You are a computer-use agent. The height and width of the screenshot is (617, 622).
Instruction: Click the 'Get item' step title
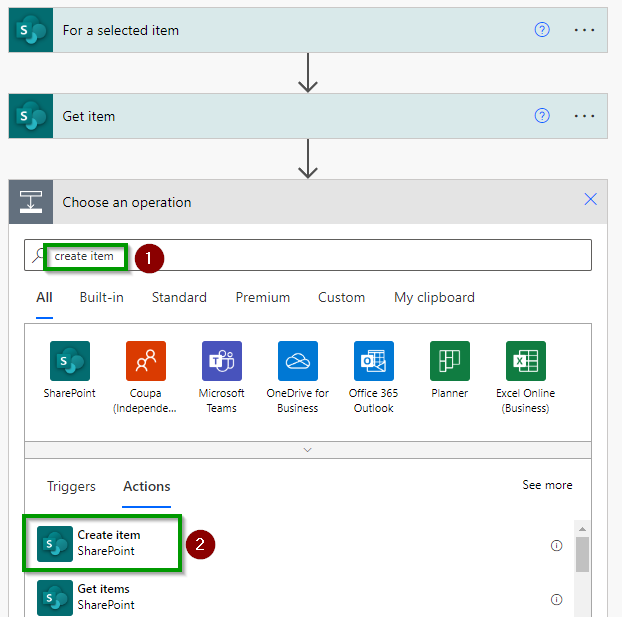click(x=89, y=116)
